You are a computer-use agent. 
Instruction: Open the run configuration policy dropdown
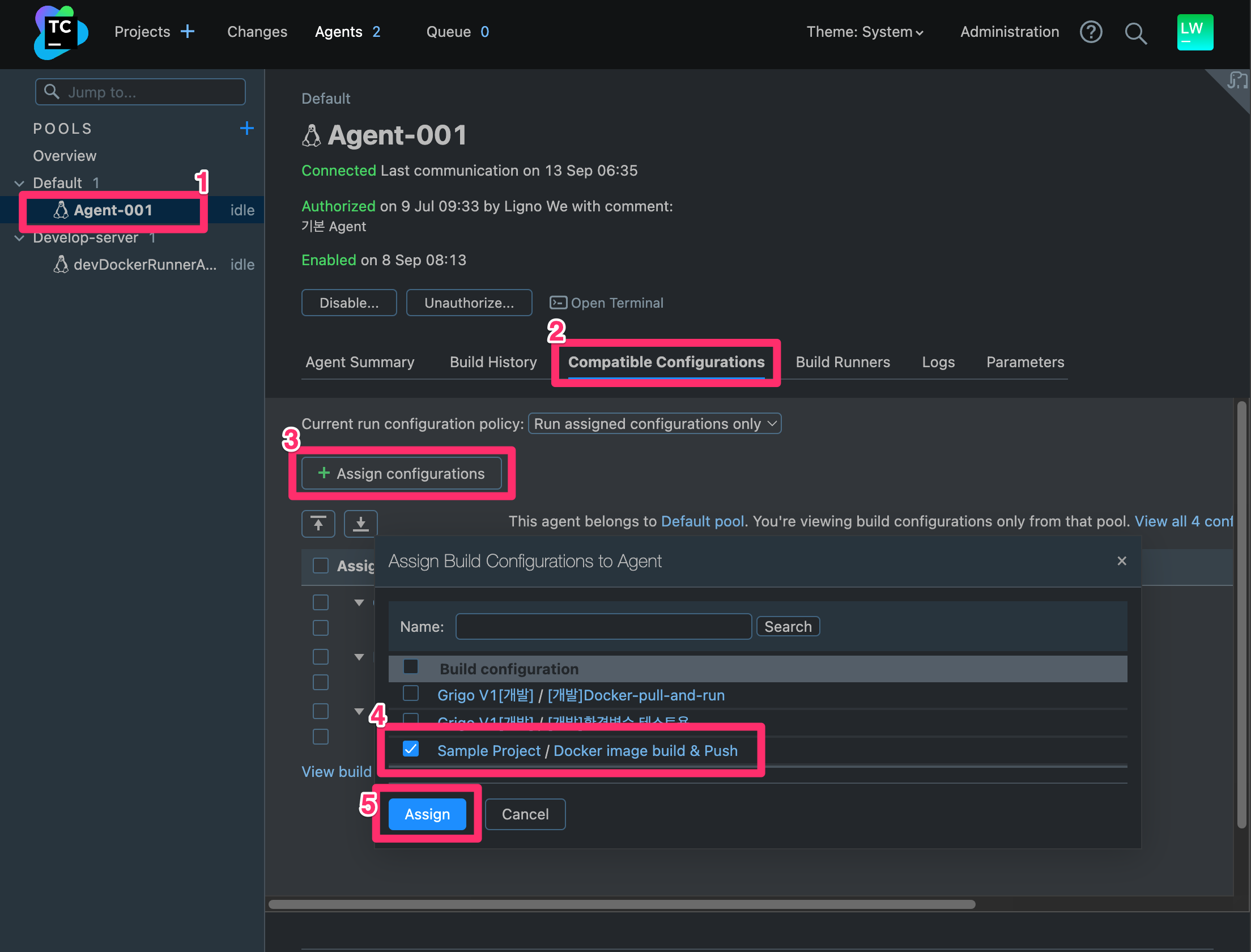coord(654,424)
